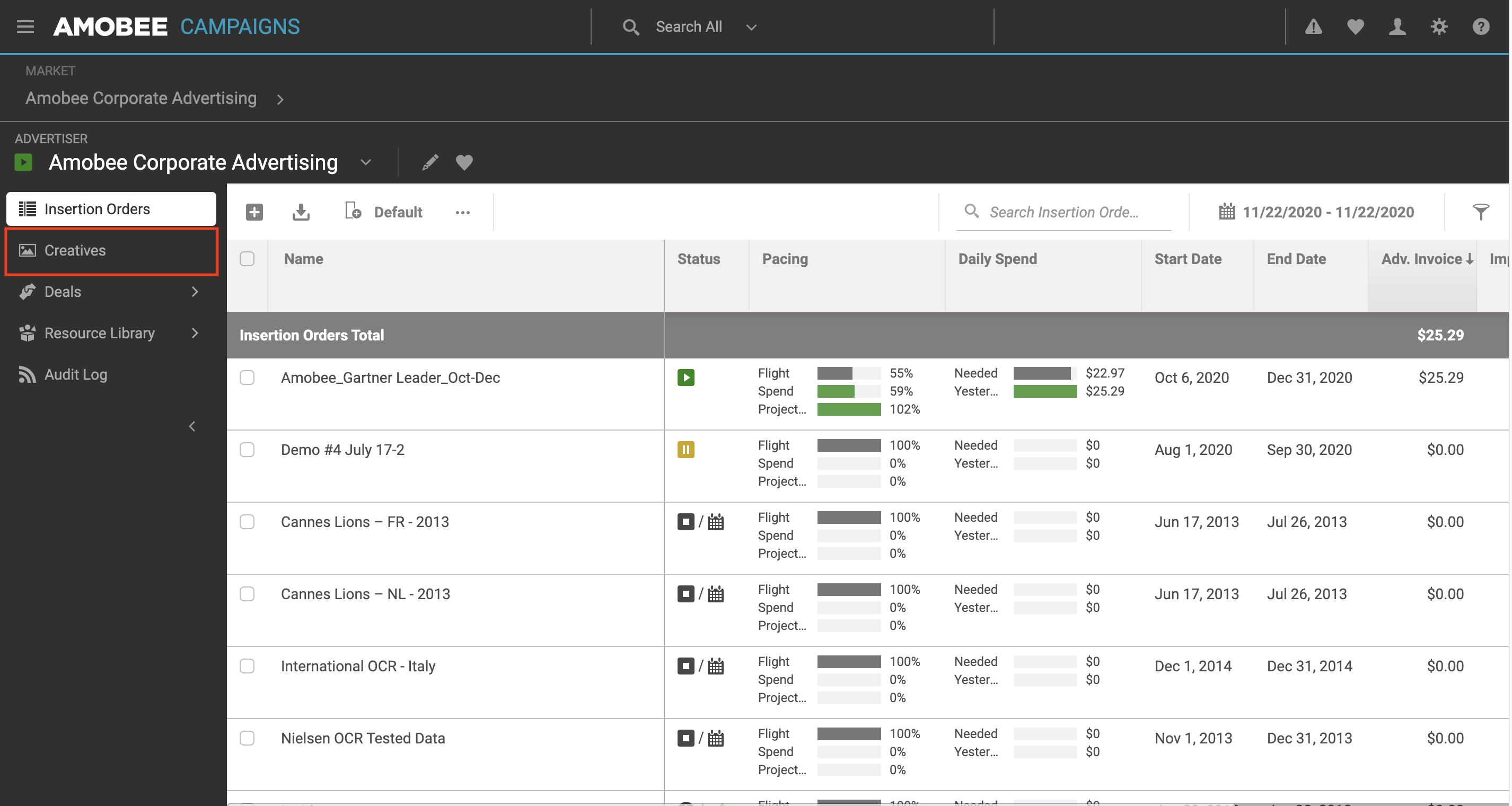Select the Default view button
Screen dimensions: 1512x806
(398, 212)
